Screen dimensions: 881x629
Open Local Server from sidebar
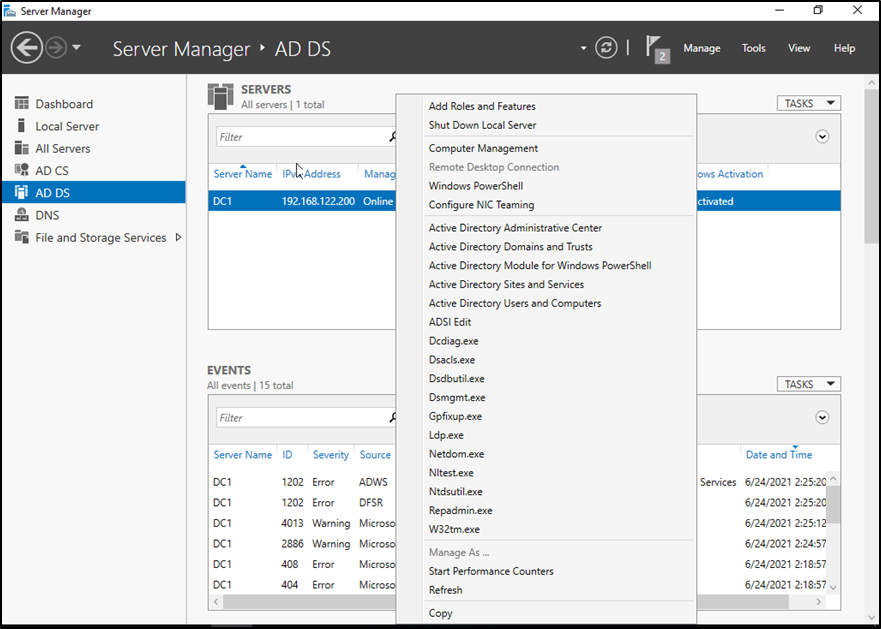point(67,126)
